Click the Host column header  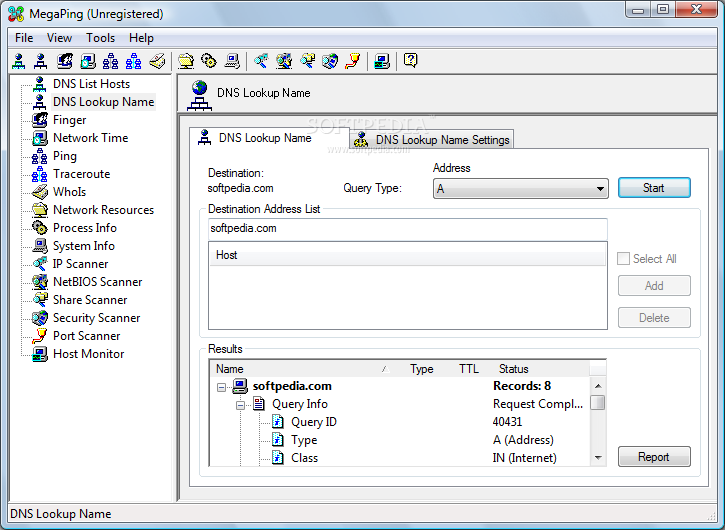[x=407, y=255]
